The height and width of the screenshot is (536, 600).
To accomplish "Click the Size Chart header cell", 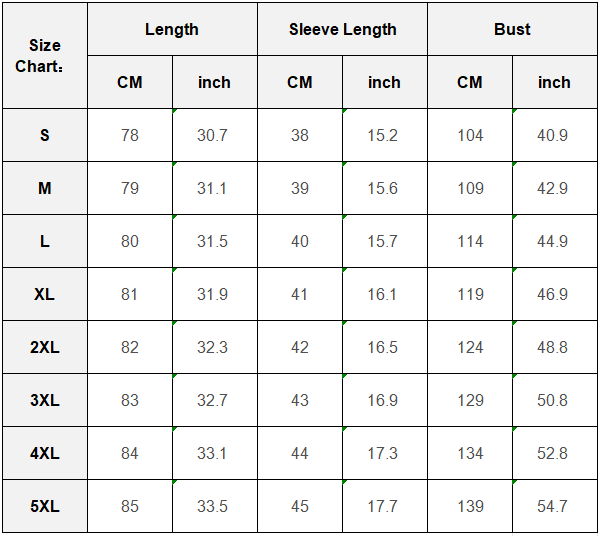I will point(45,56).
